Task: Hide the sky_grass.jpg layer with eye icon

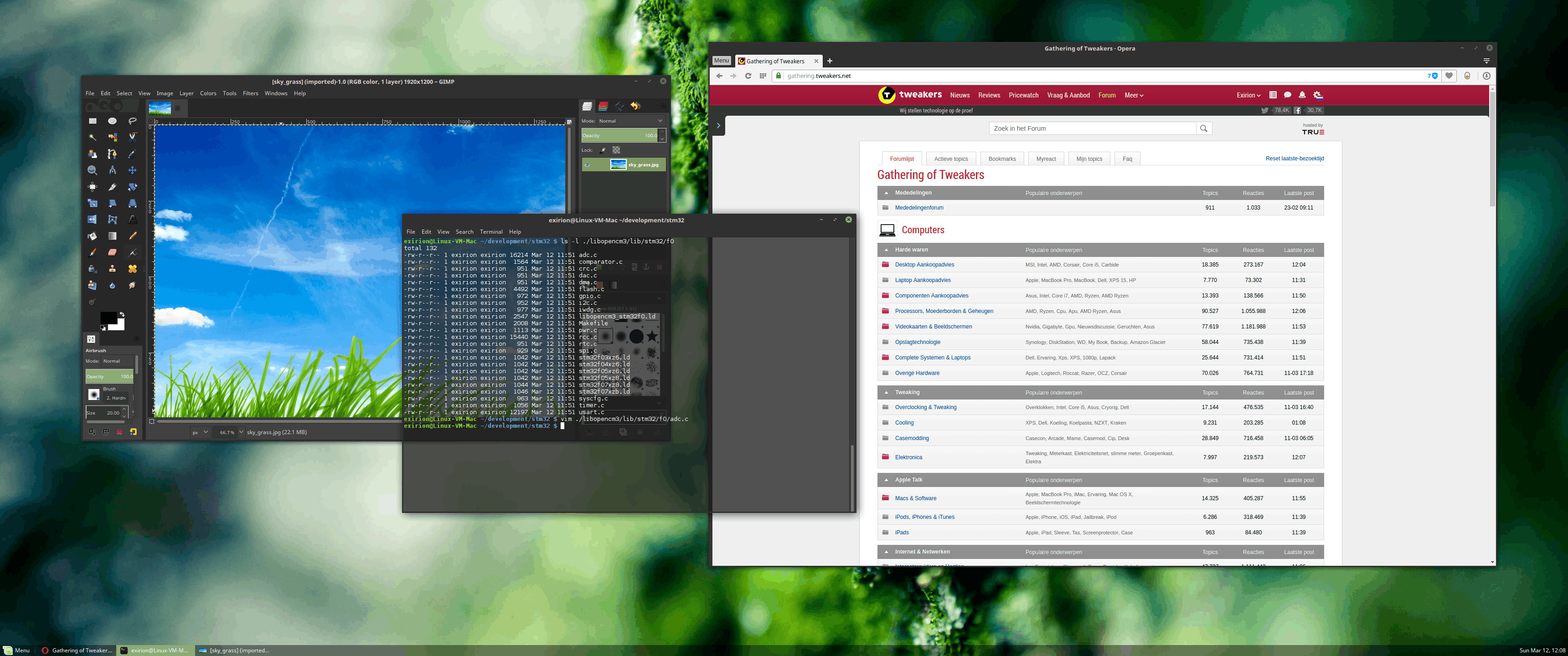Action: pos(588,165)
